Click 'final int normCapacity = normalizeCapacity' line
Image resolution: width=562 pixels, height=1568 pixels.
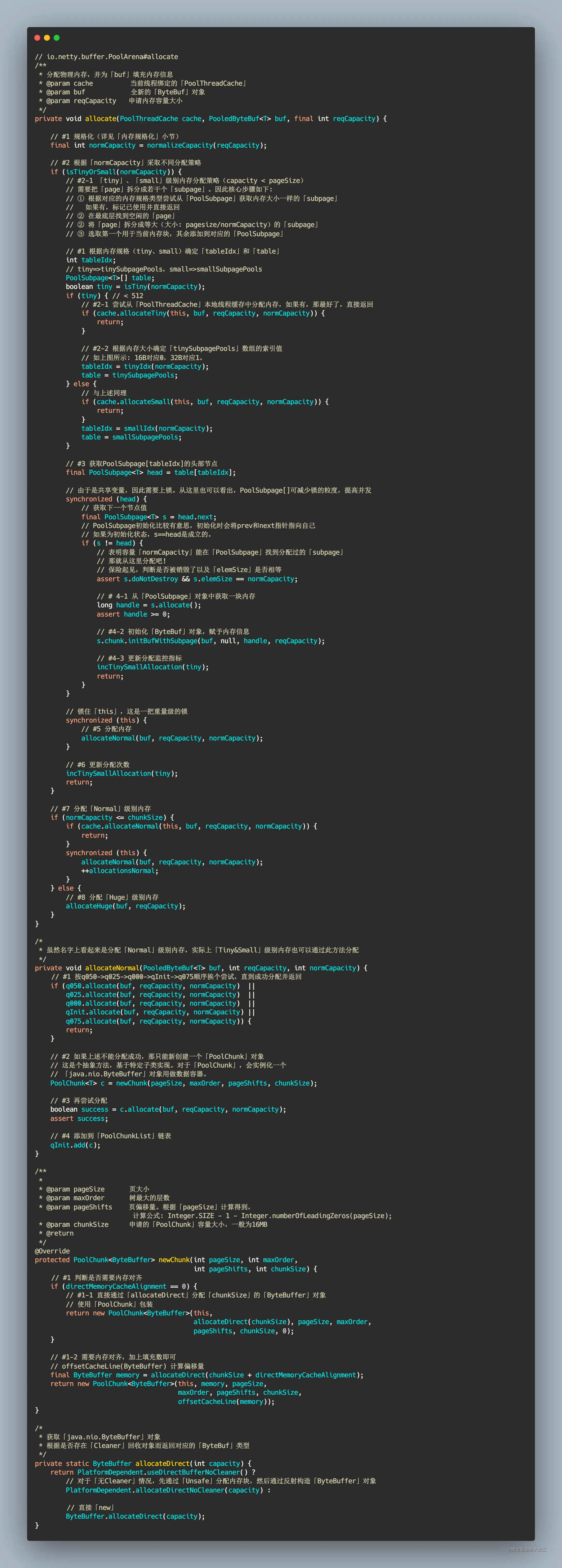point(158,145)
